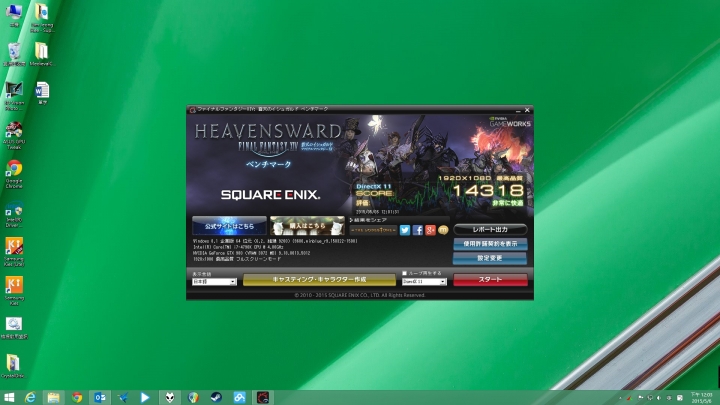Select the lower Samsung Kies shortcut
Viewport: 720px width, 405px height.
click(14, 291)
